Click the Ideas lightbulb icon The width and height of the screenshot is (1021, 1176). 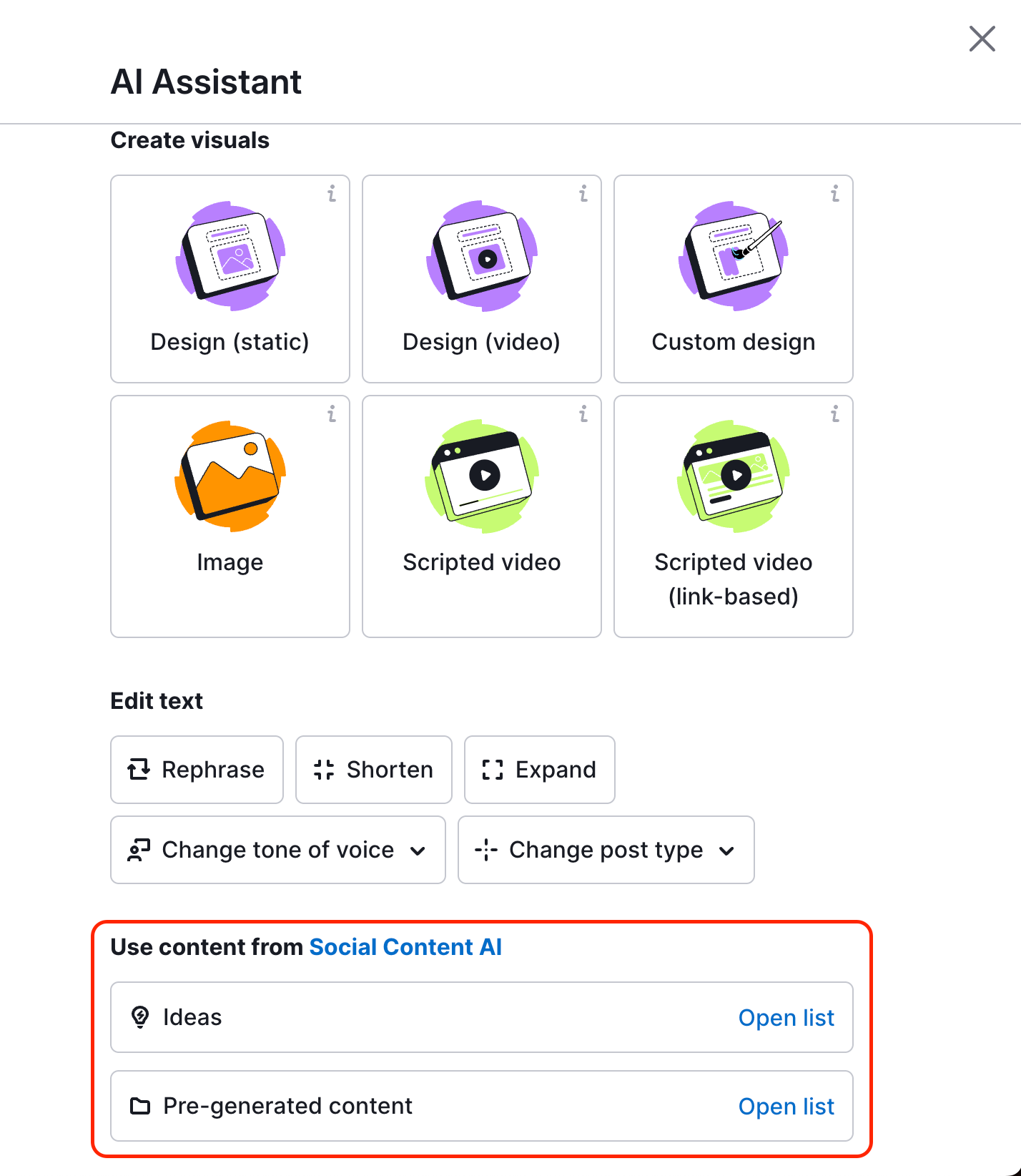[x=140, y=1016]
